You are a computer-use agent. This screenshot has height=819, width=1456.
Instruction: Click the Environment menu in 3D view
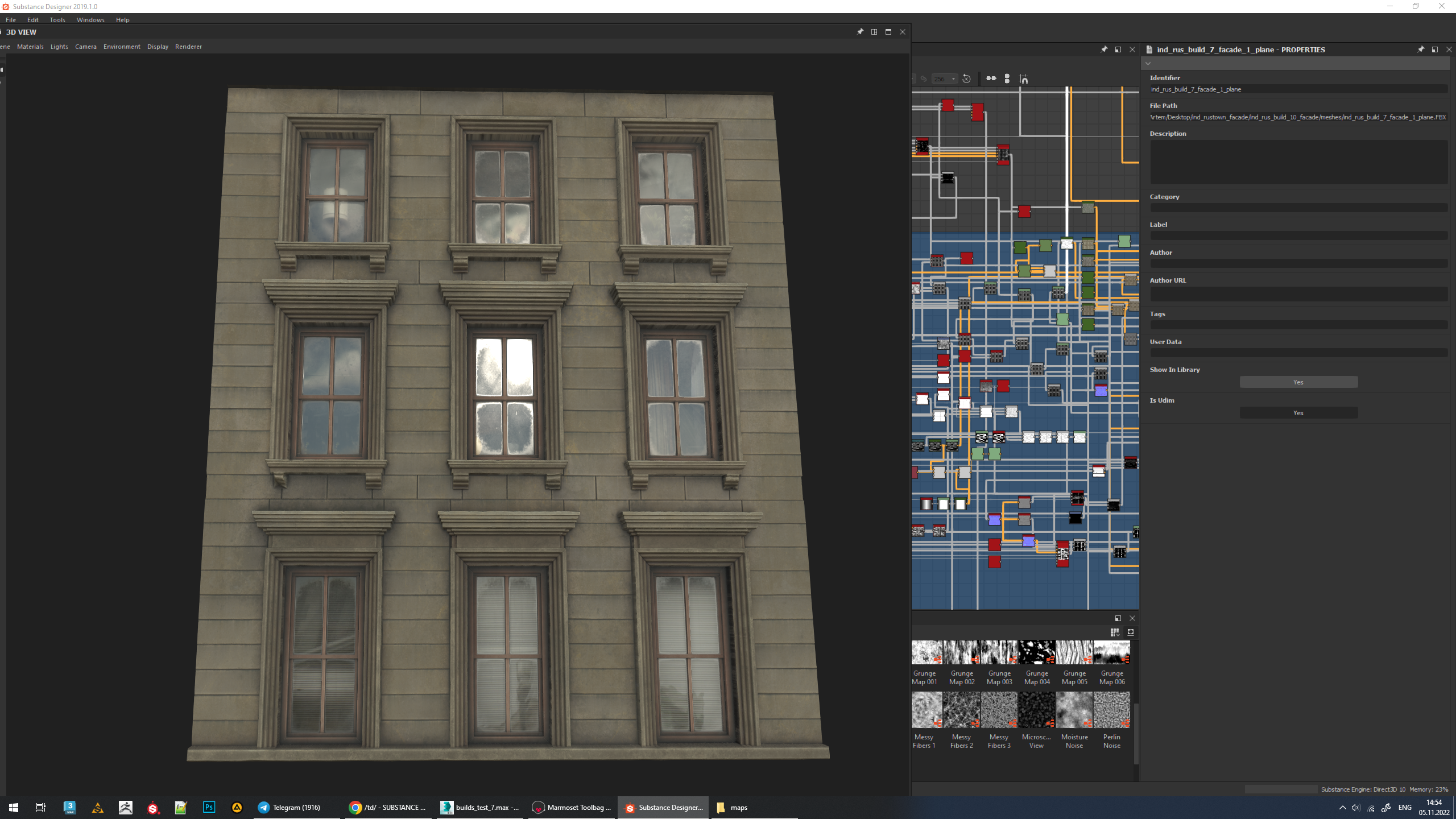click(122, 47)
